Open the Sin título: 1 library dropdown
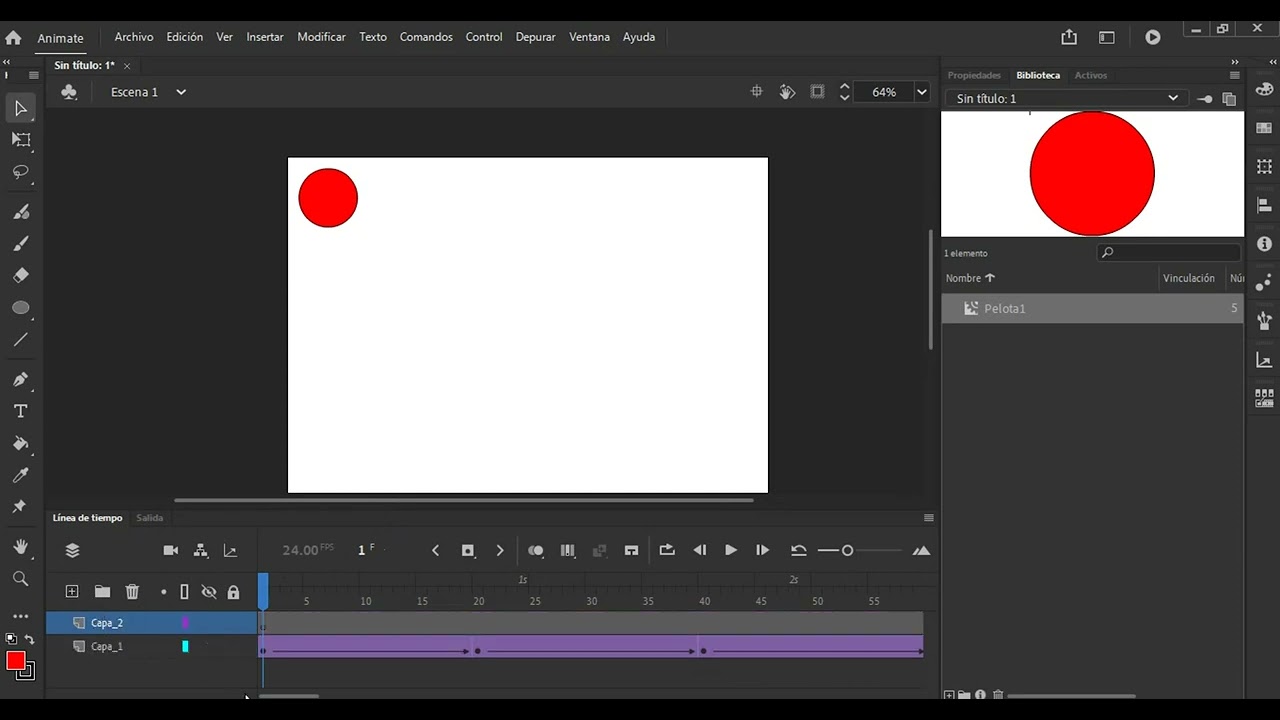Image resolution: width=1280 pixels, height=720 pixels. (1067, 98)
